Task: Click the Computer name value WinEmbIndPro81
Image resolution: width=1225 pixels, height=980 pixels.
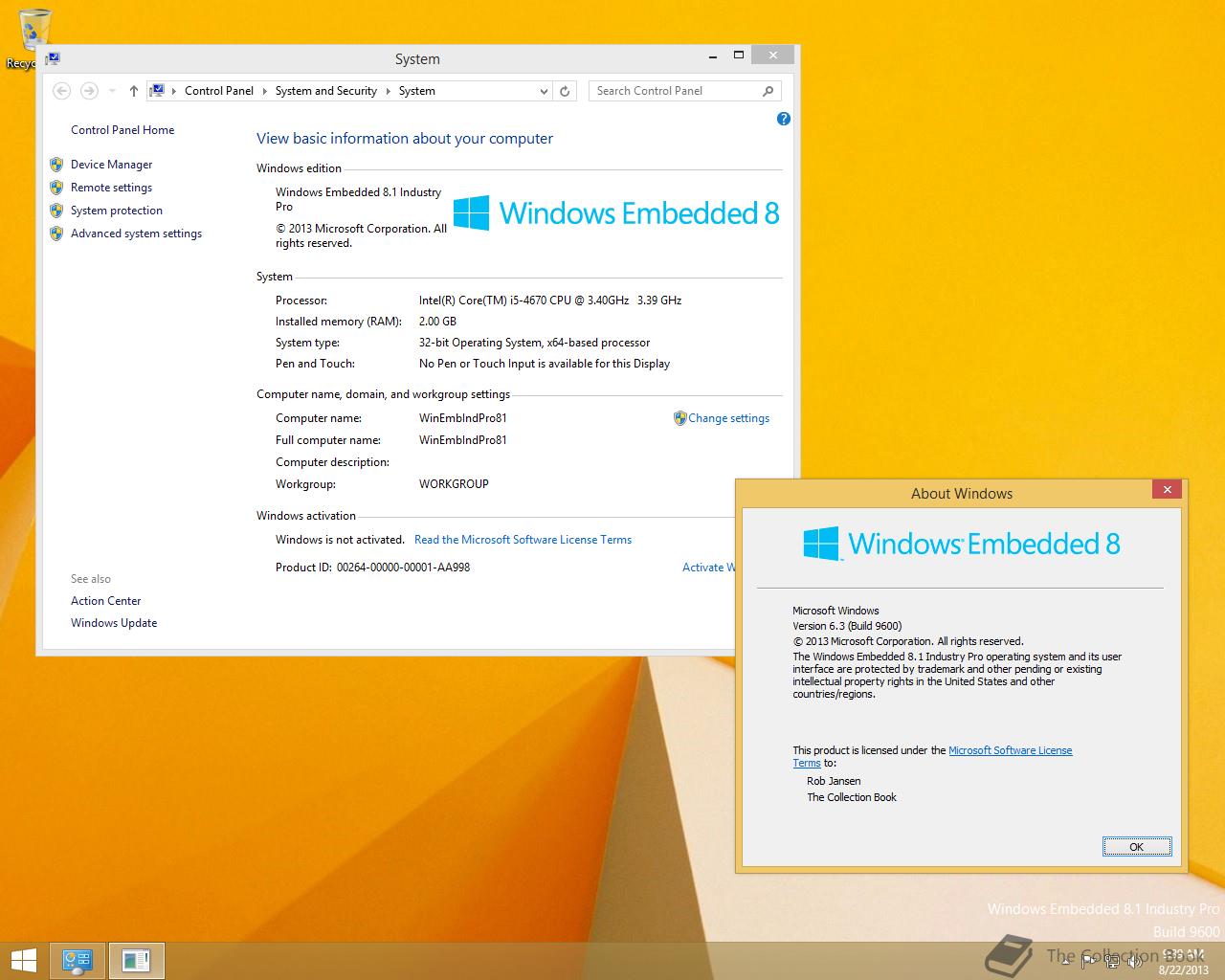Action: pos(462,418)
